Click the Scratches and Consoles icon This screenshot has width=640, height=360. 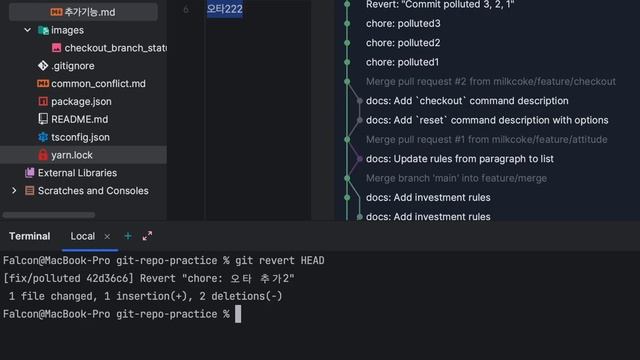(x=29, y=191)
